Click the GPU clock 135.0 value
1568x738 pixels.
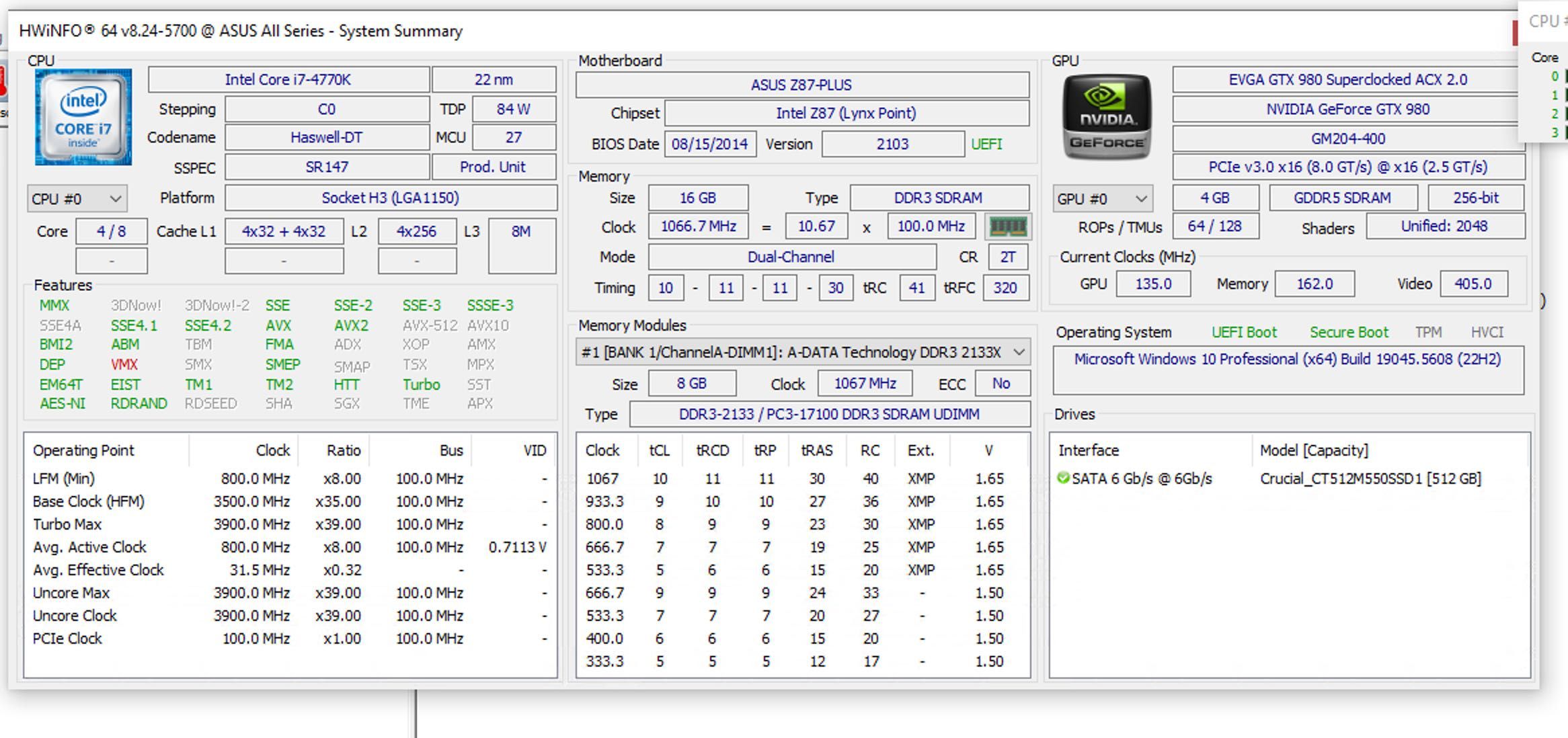1153,284
